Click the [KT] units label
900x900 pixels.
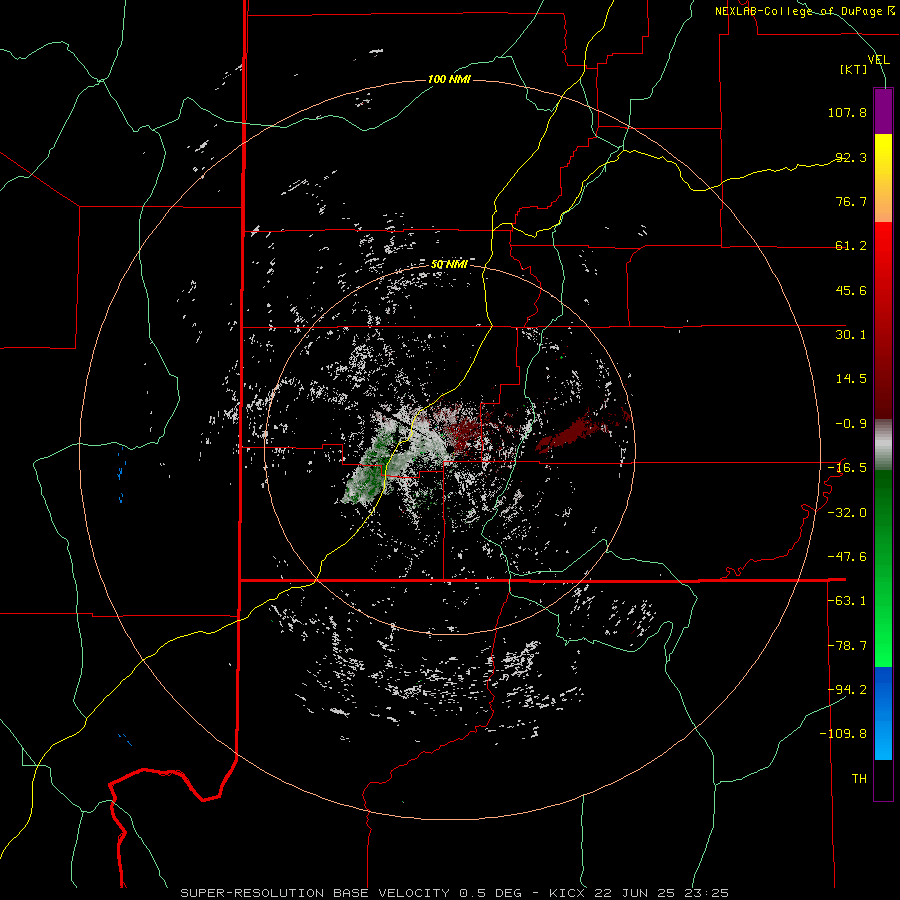tap(854, 69)
